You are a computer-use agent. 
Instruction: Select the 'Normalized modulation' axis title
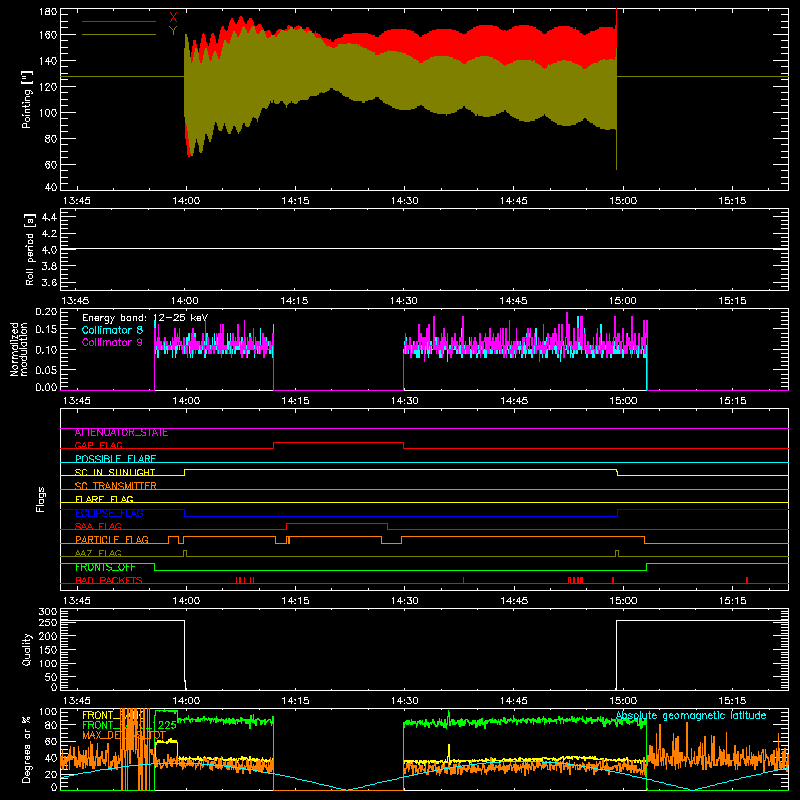[x=19, y=349]
